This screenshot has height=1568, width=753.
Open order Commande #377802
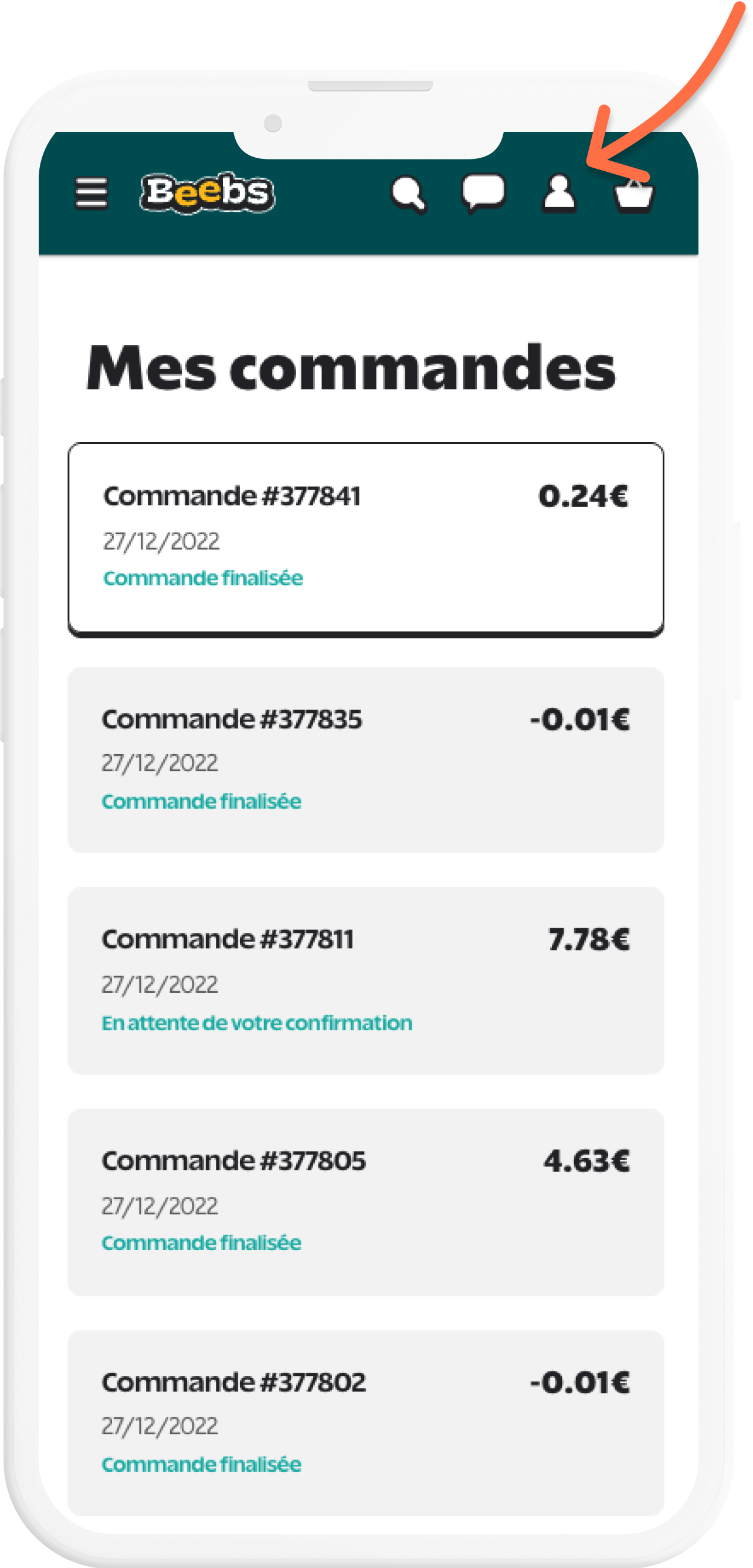366,1423
